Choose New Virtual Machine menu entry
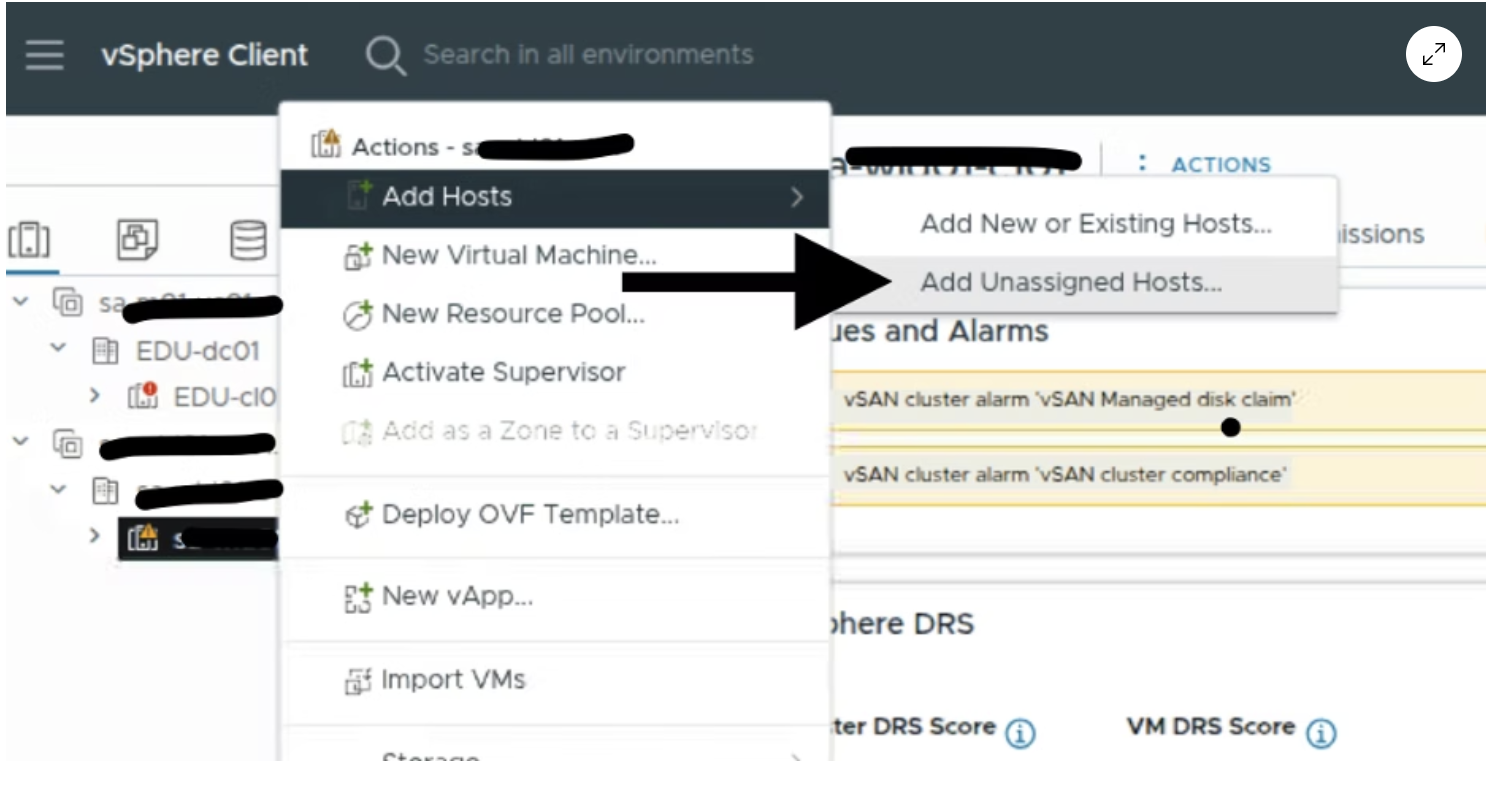1488x802 pixels. [518, 256]
